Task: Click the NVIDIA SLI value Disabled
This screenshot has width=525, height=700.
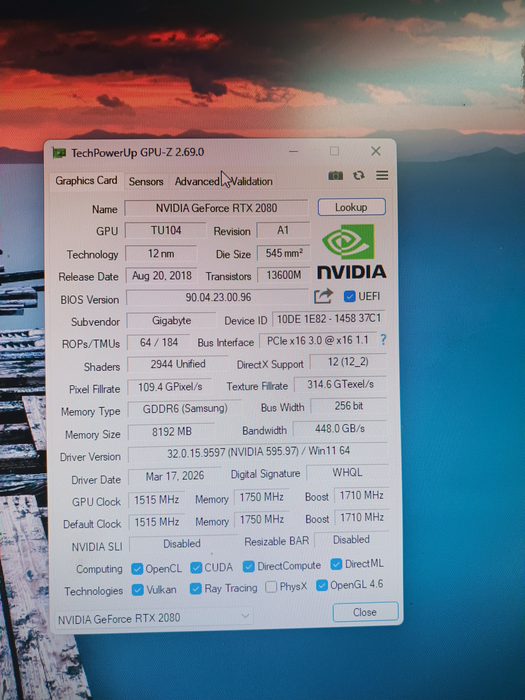Action: point(182,544)
